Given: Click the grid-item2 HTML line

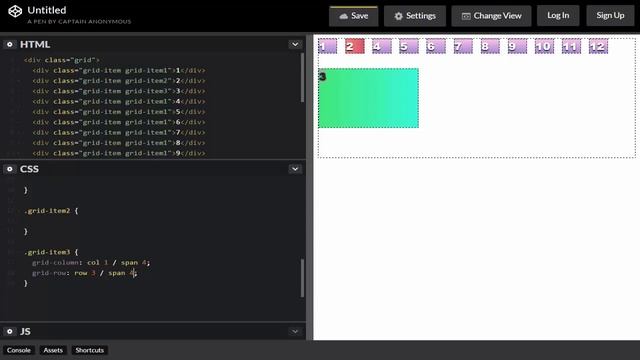Looking at the screenshot, I should pos(119,81).
